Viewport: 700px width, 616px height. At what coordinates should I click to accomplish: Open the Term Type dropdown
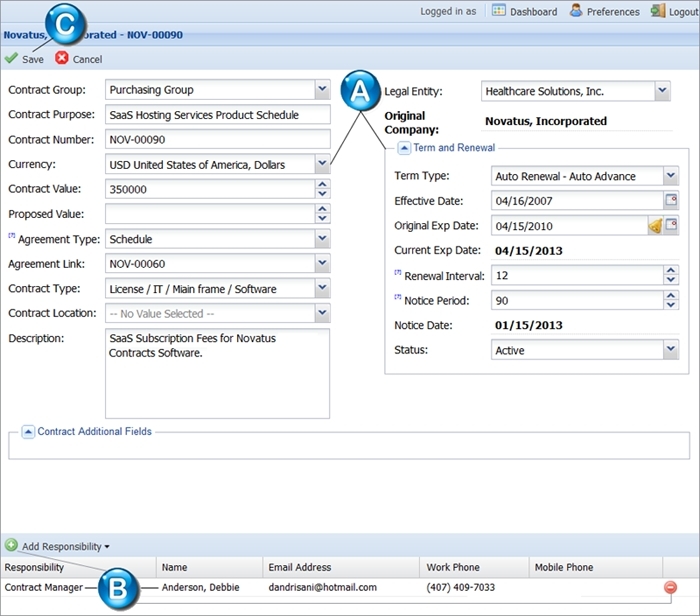pos(671,175)
